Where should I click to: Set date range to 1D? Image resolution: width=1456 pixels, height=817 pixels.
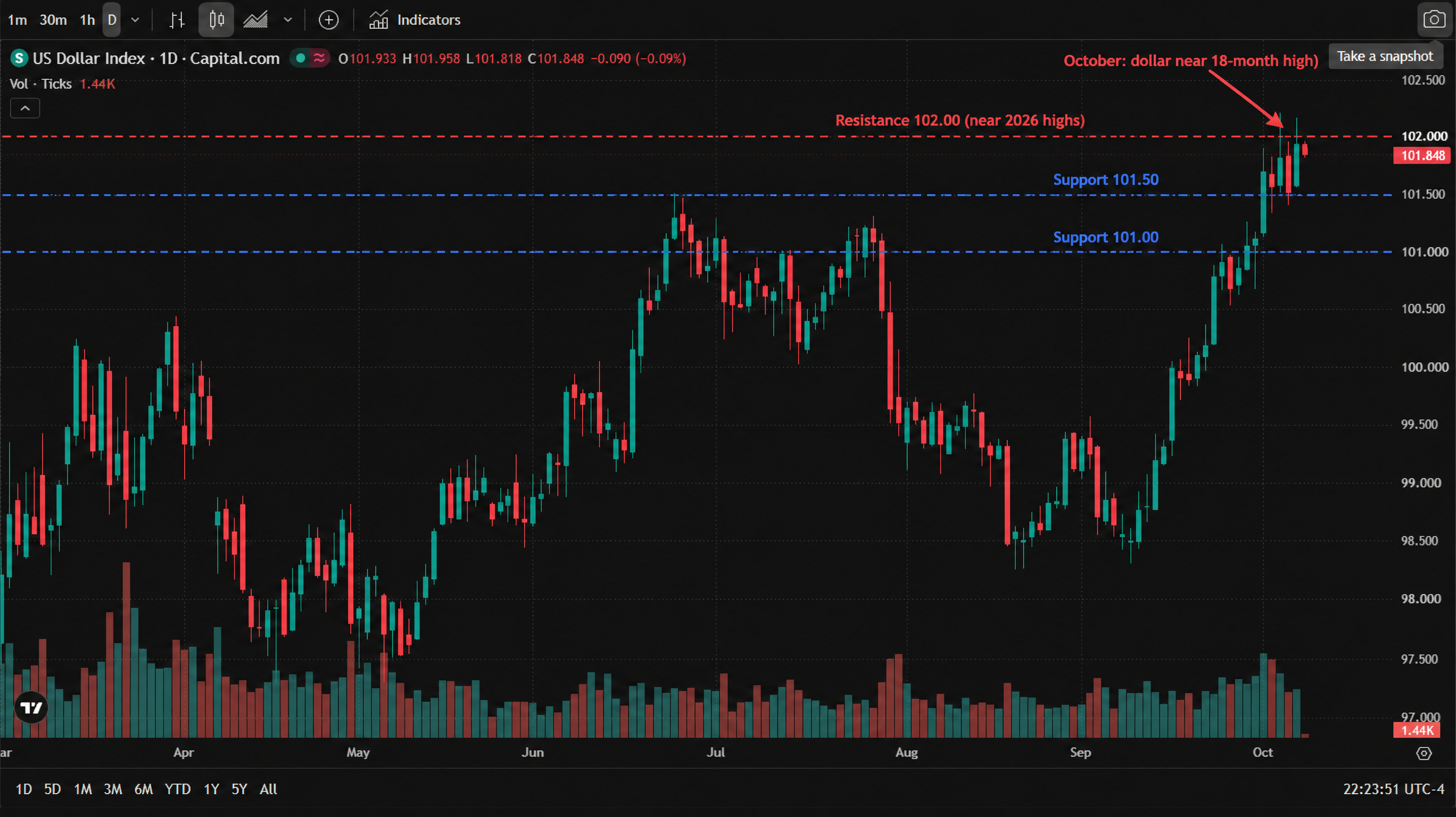click(23, 789)
